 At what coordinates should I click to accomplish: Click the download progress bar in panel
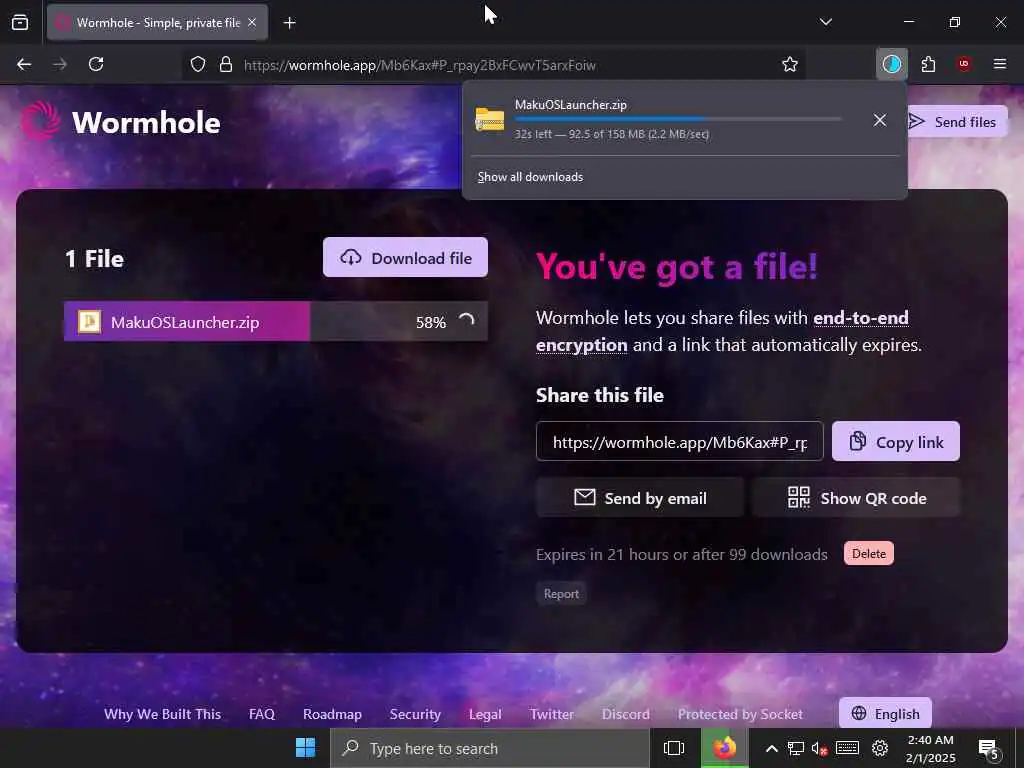point(678,119)
